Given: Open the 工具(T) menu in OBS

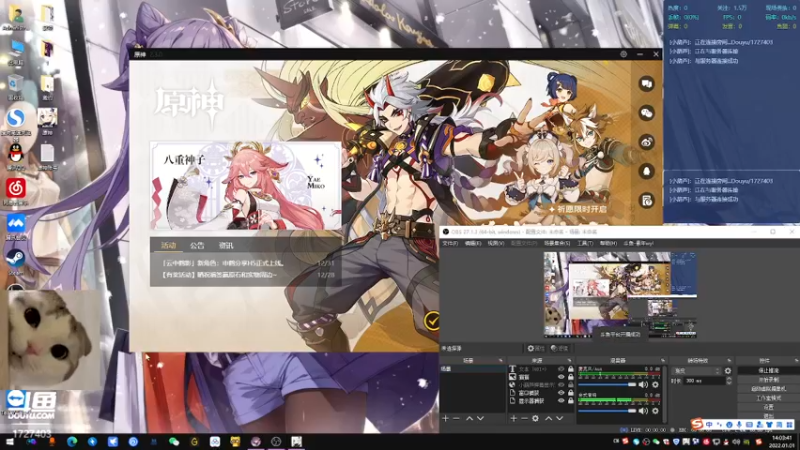Looking at the screenshot, I should (585, 243).
